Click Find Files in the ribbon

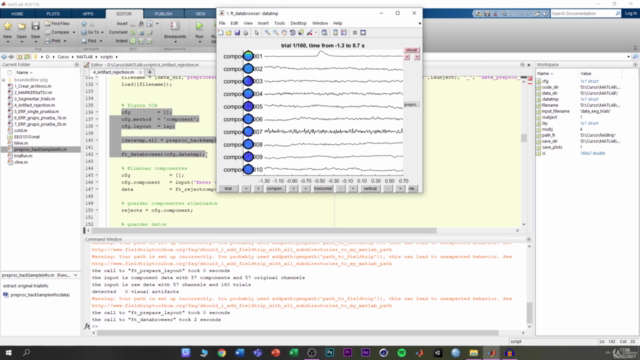coord(57,24)
